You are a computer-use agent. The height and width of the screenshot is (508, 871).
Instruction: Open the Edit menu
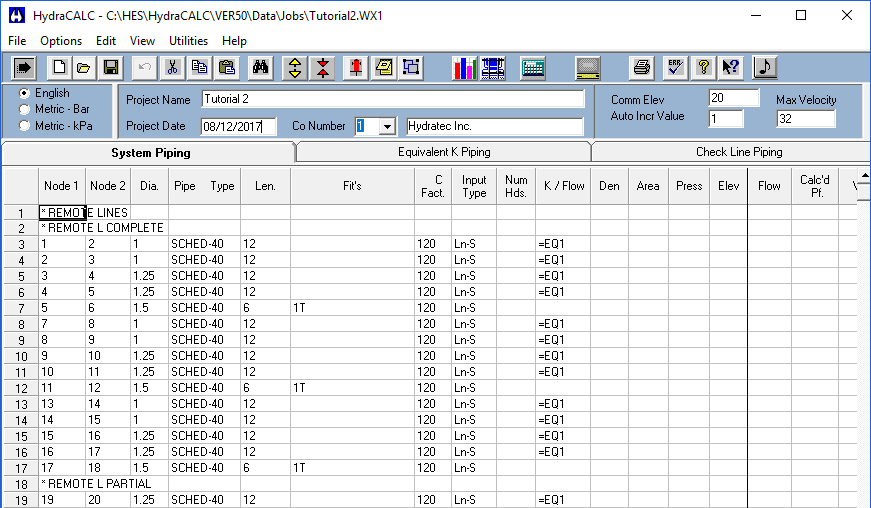(106, 41)
